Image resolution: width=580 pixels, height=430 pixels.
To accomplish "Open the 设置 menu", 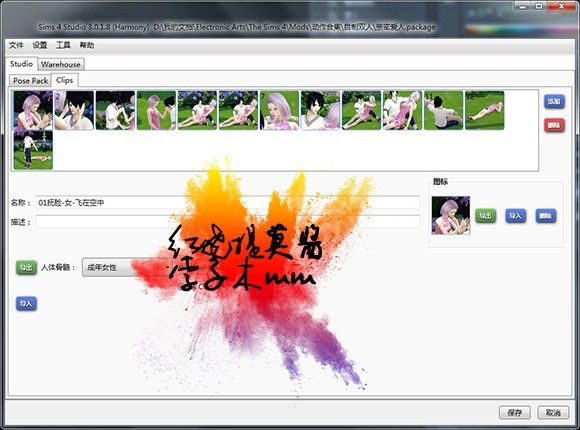I will (40, 45).
